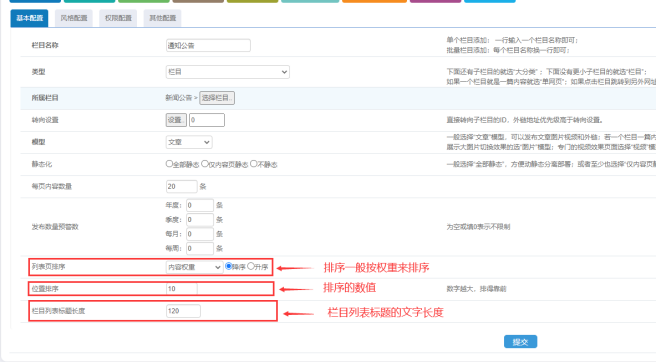Click the 每页内容数量 input field

tap(182, 187)
